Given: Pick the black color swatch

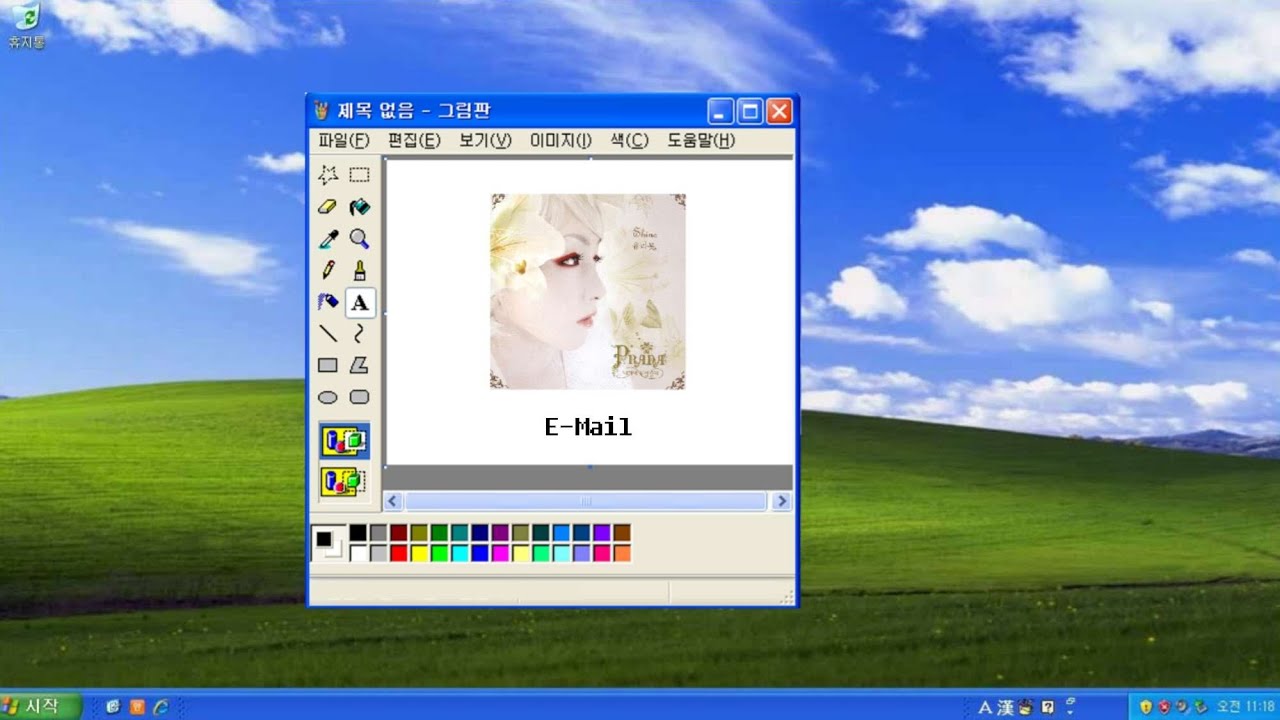Looking at the screenshot, I should pos(358,533).
